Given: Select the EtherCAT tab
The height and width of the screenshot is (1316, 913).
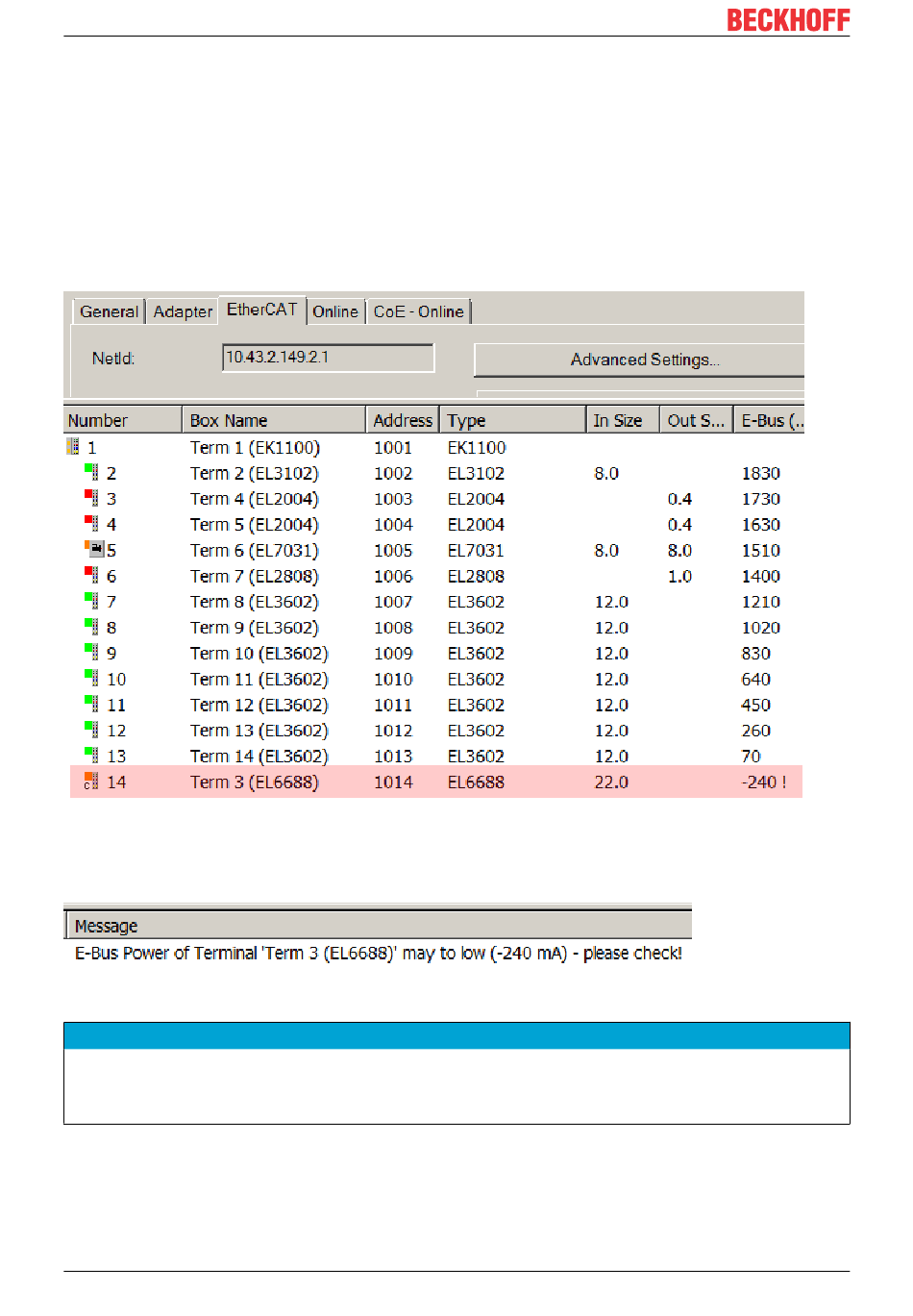Looking at the screenshot, I should pyautogui.click(x=262, y=310).
